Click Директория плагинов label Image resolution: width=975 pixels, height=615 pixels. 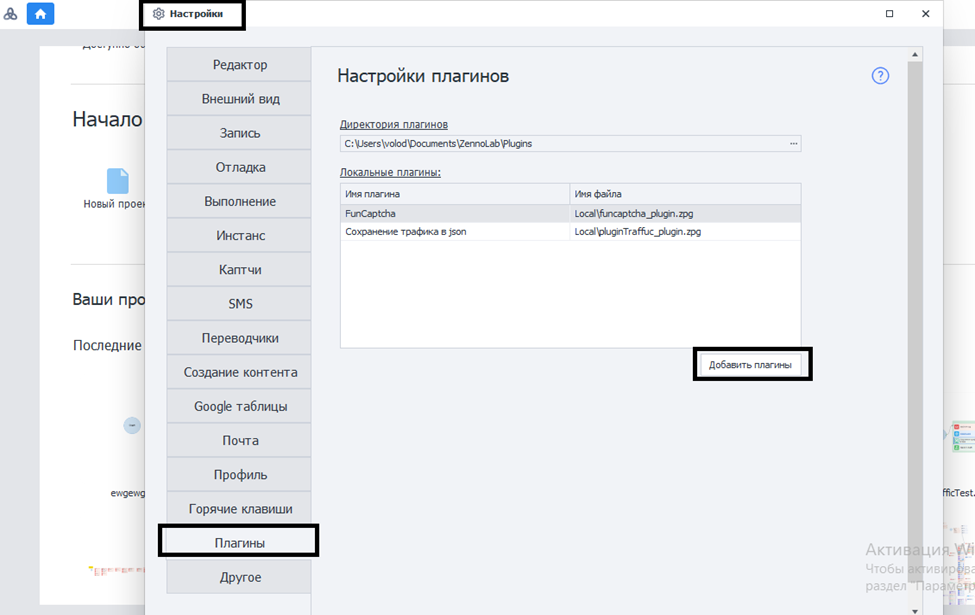coord(394,124)
